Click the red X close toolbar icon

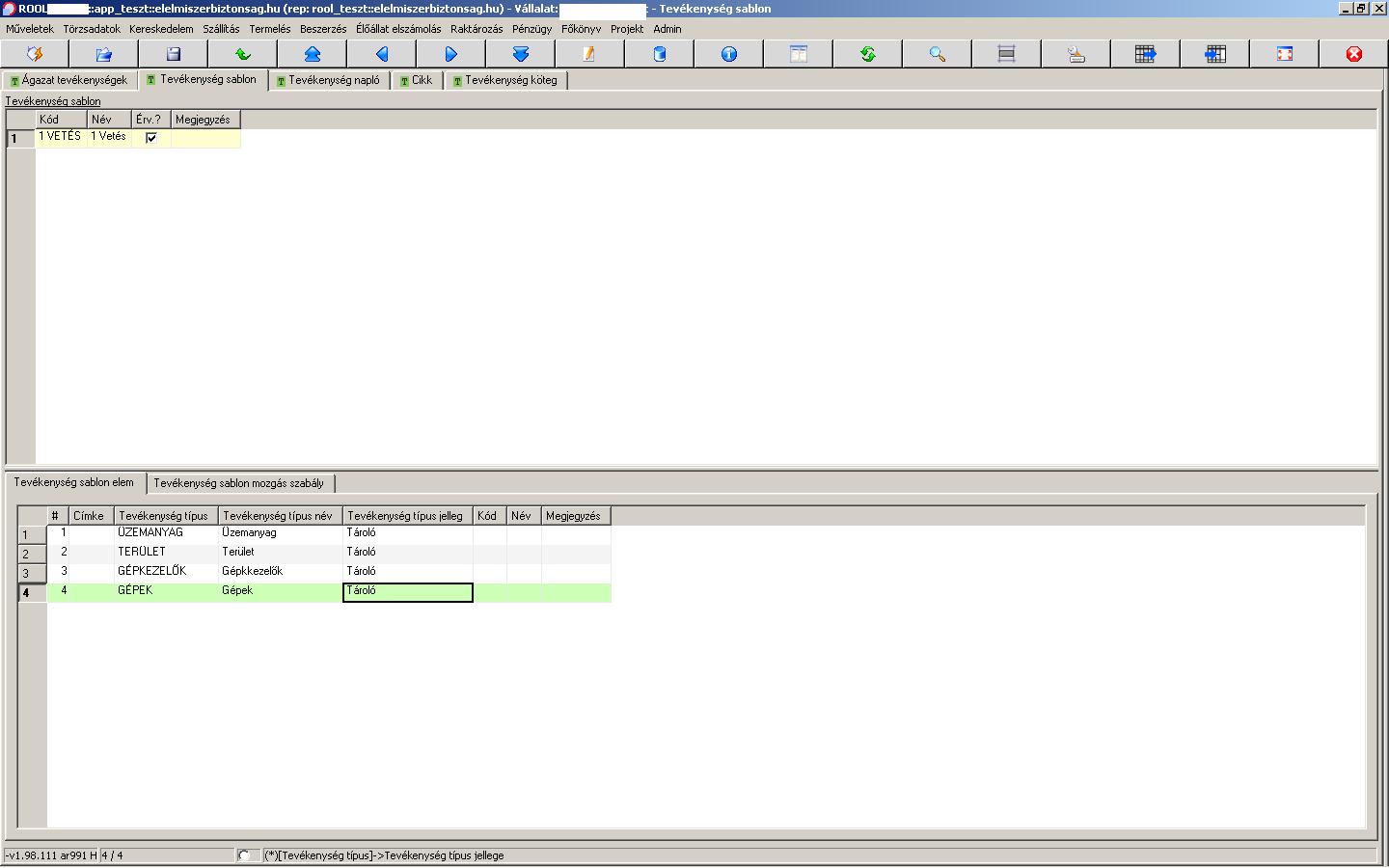[x=1354, y=54]
